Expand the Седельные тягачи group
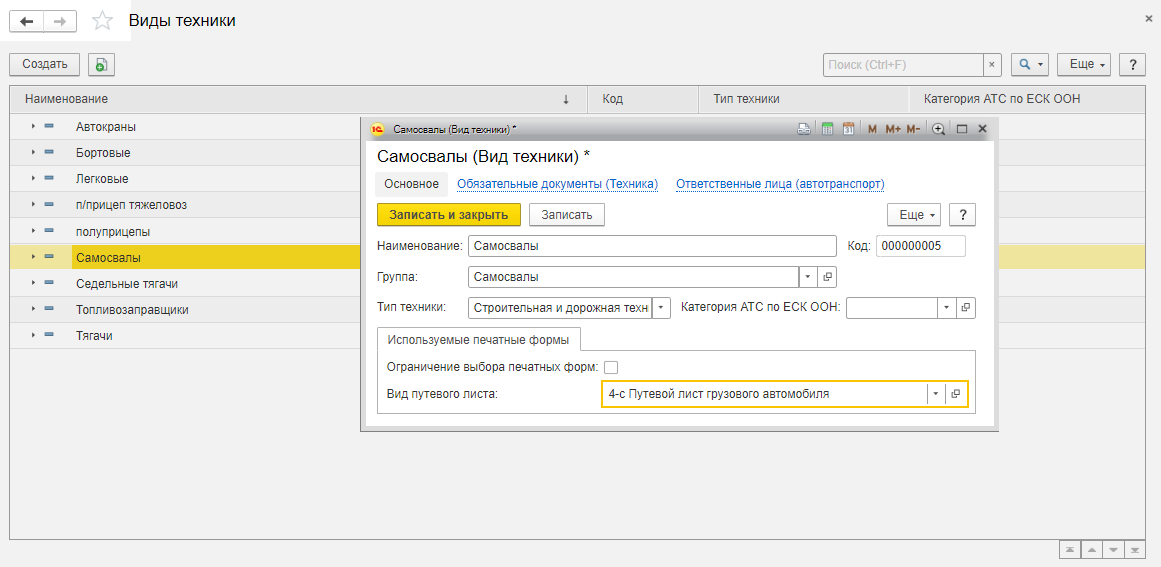Screen dimensions: 1161x567 click(x=33, y=284)
